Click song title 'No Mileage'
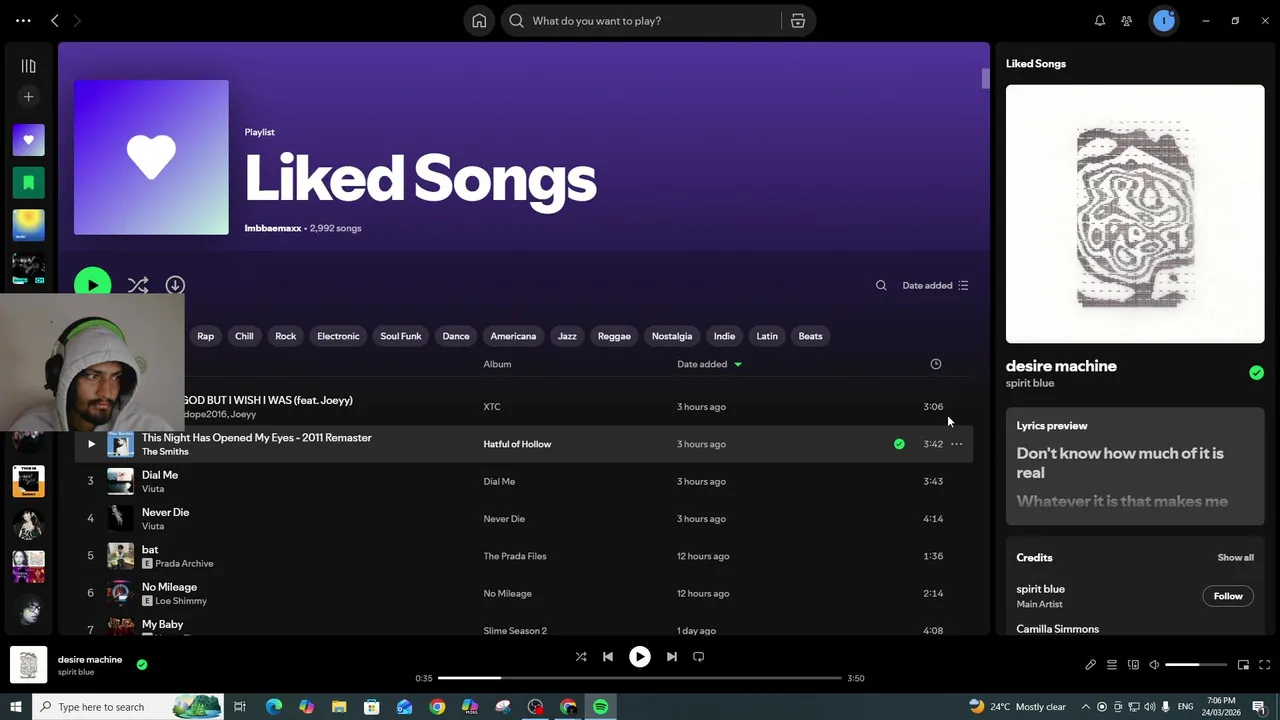 (x=169, y=587)
